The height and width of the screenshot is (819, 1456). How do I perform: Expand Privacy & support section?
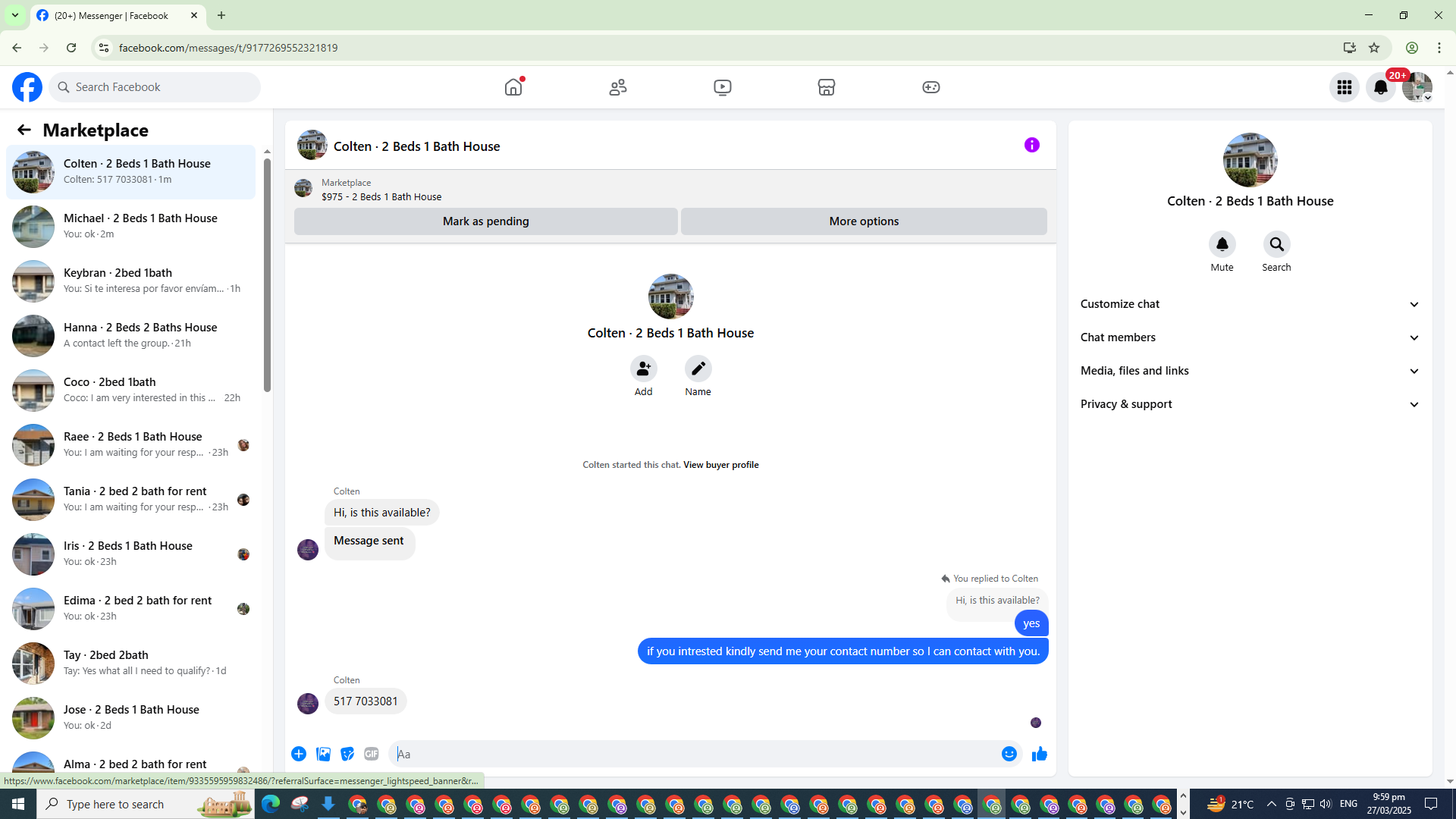click(1250, 404)
